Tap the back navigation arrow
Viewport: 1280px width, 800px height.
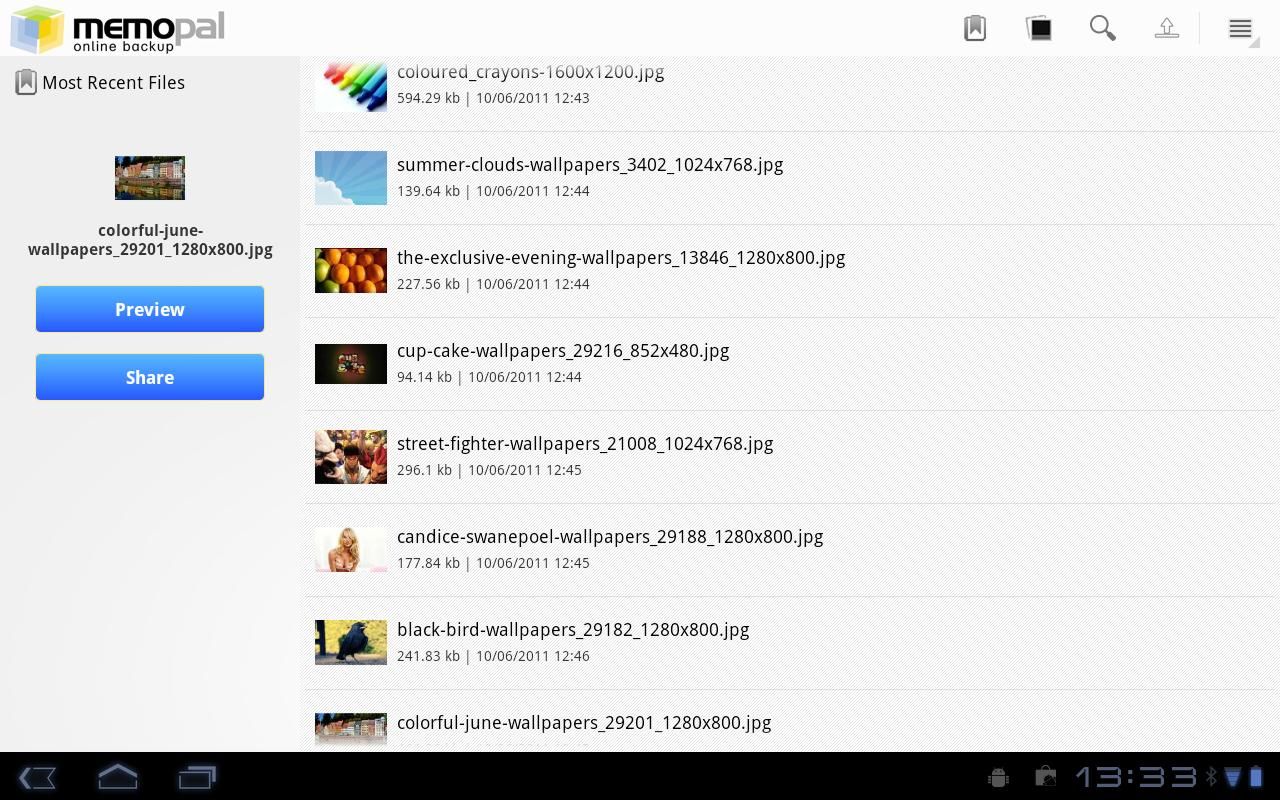(37, 777)
